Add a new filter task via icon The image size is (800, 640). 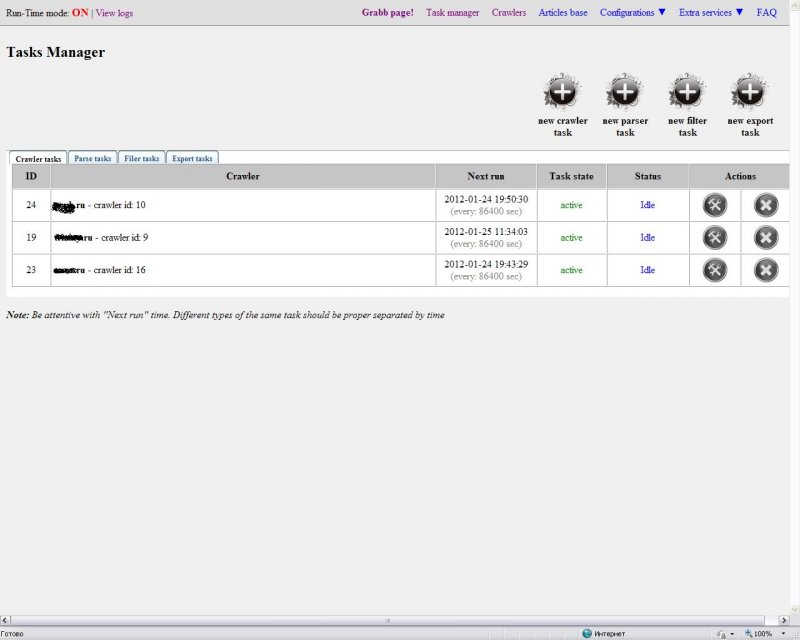click(x=686, y=92)
